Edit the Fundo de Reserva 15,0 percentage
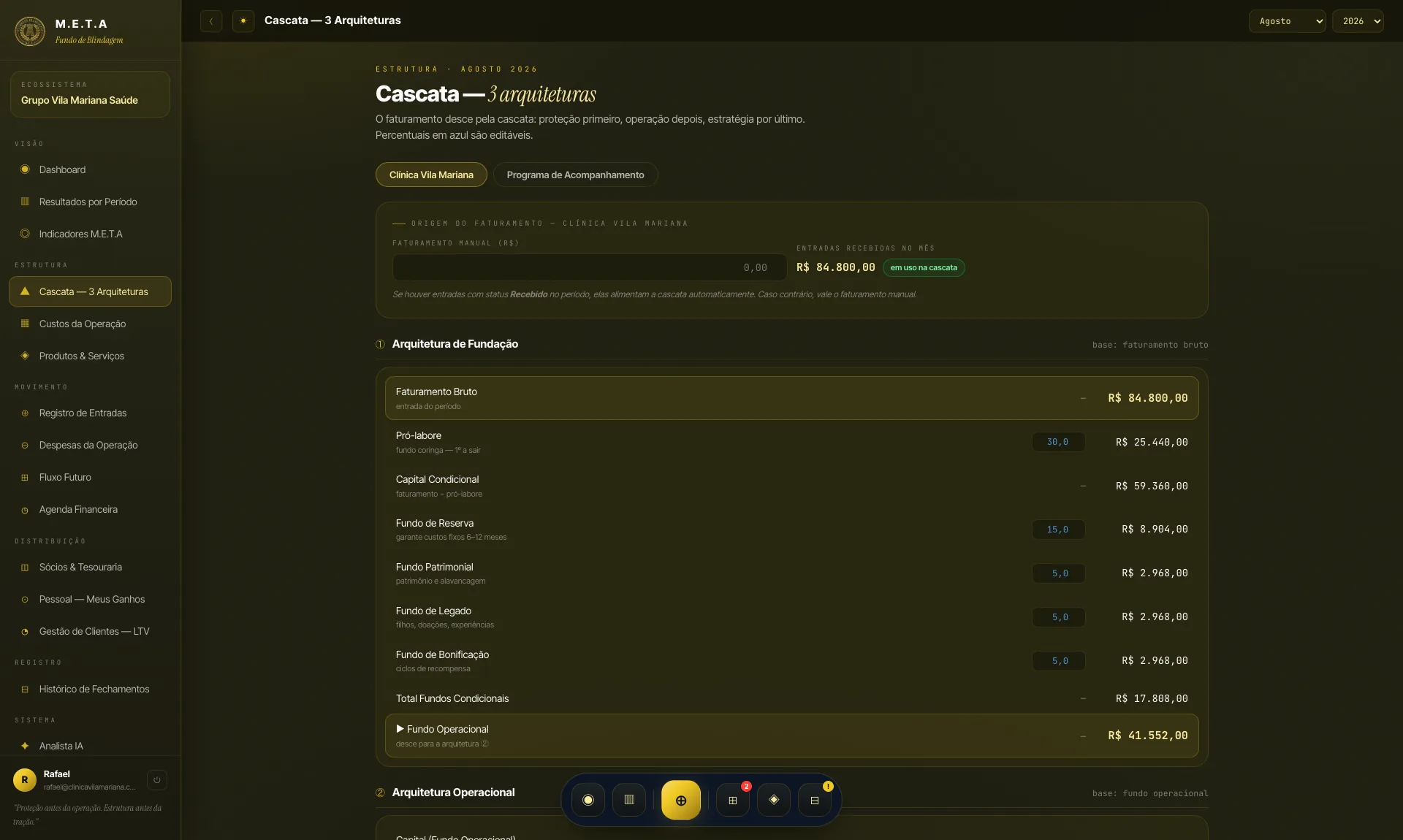 click(x=1058, y=530)
